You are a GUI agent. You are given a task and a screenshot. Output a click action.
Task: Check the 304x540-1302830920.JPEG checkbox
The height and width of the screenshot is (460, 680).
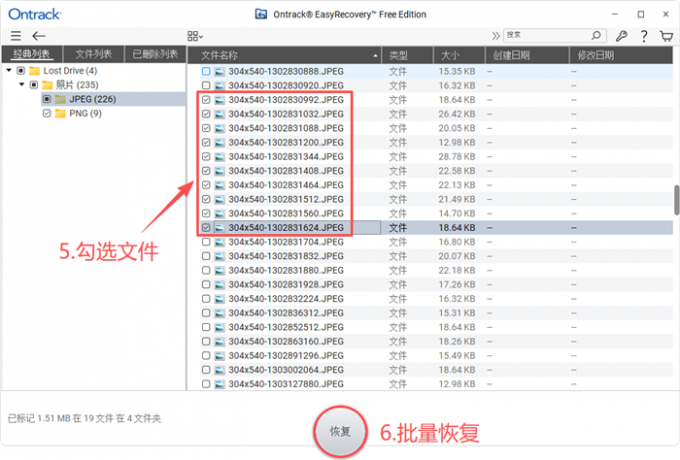[206, 85]
